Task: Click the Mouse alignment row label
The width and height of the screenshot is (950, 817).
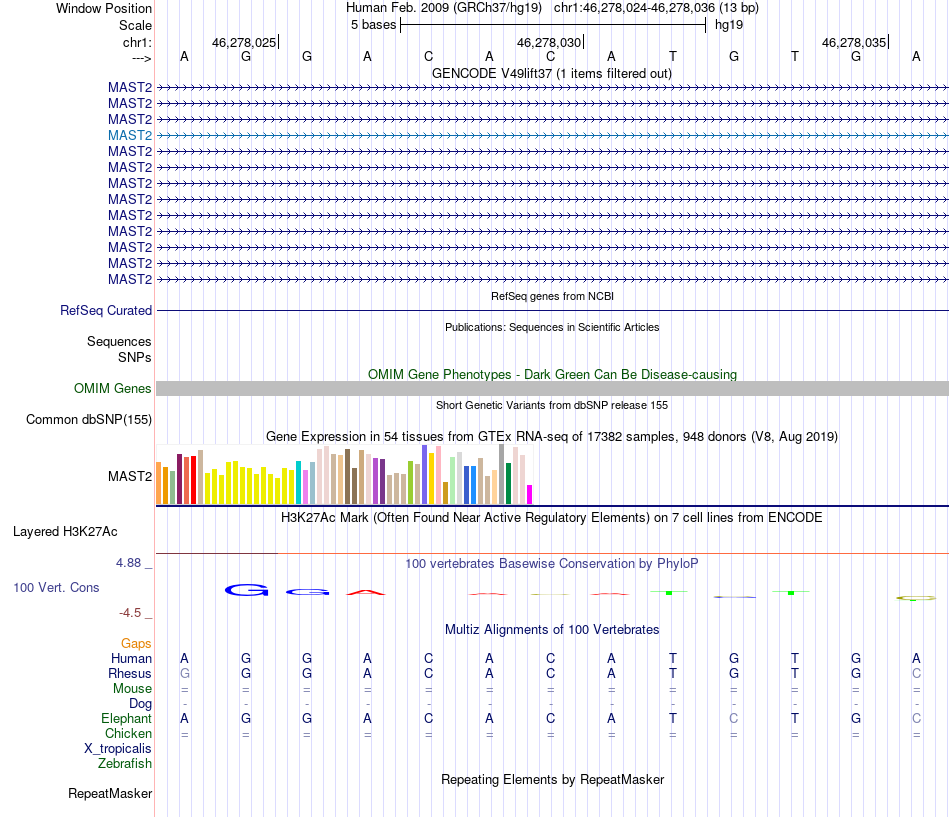Action: pos(132,689)
